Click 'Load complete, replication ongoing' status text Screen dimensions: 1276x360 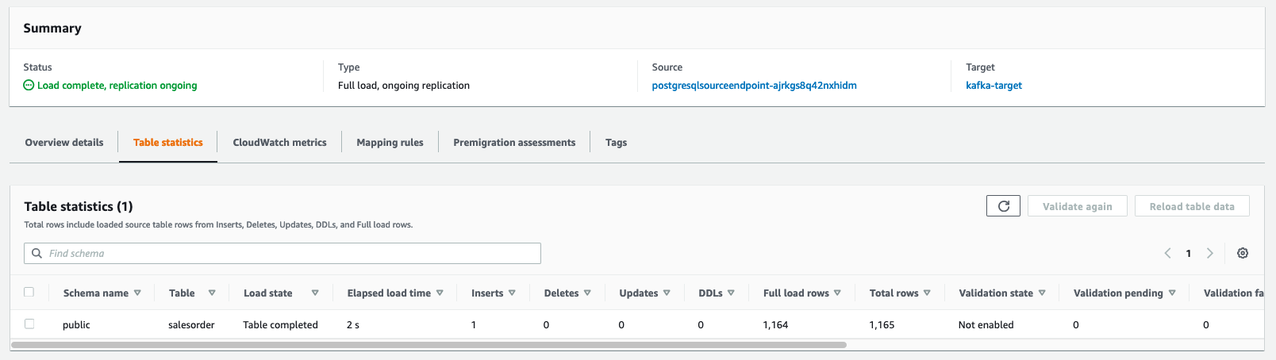[x=117, y=86]
